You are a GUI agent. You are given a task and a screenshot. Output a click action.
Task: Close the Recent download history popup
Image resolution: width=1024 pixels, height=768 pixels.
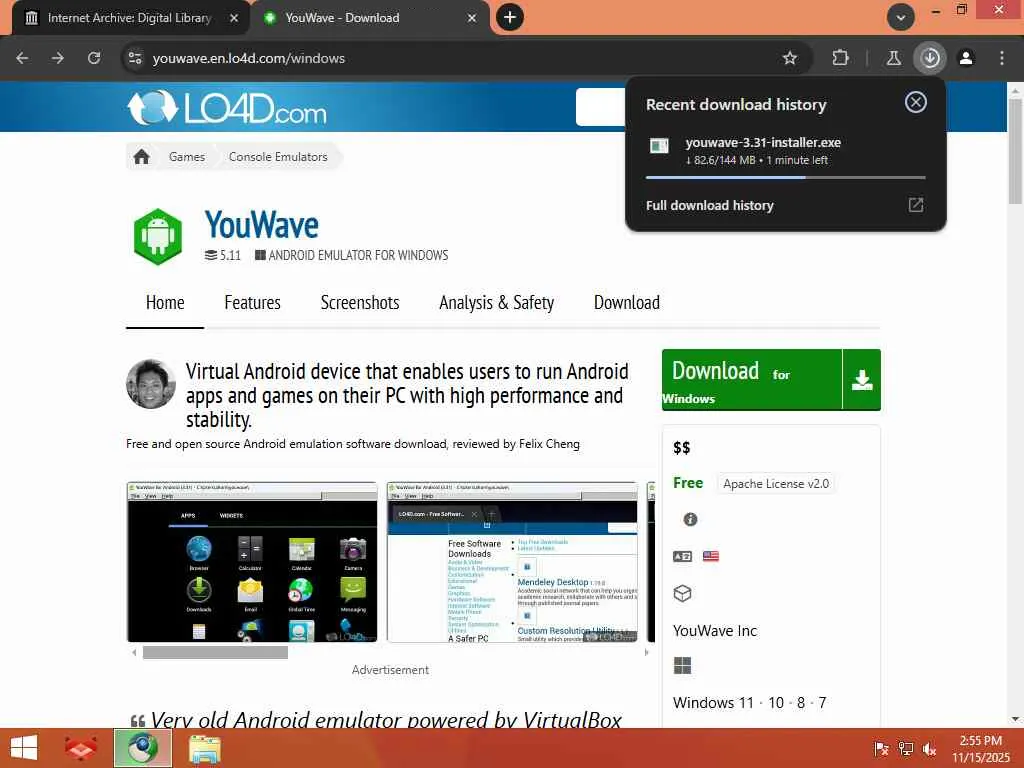[x=916, y=102]
